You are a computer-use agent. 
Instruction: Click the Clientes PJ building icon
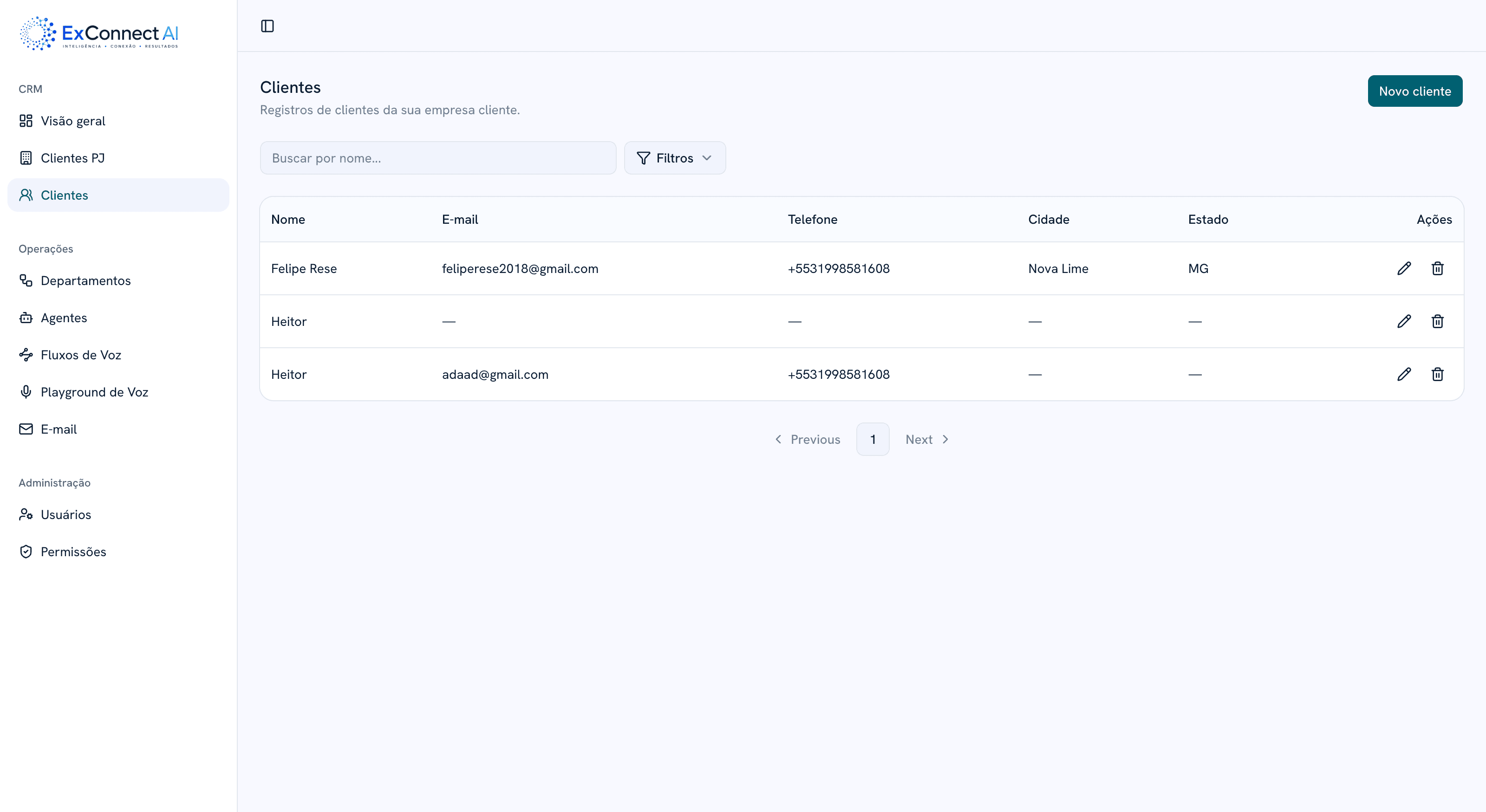click(x=26, y=158)
